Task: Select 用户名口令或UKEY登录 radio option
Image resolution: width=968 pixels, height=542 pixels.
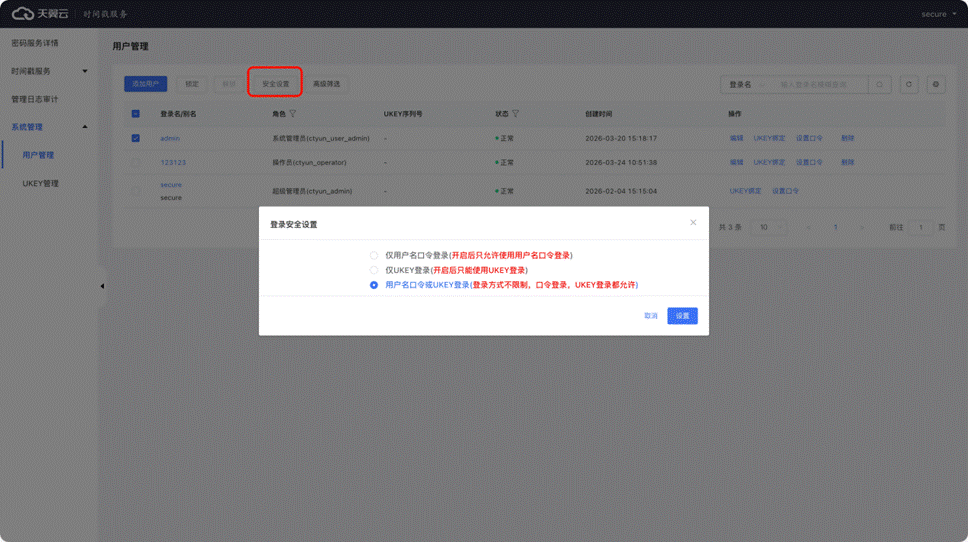Action: 373,285
